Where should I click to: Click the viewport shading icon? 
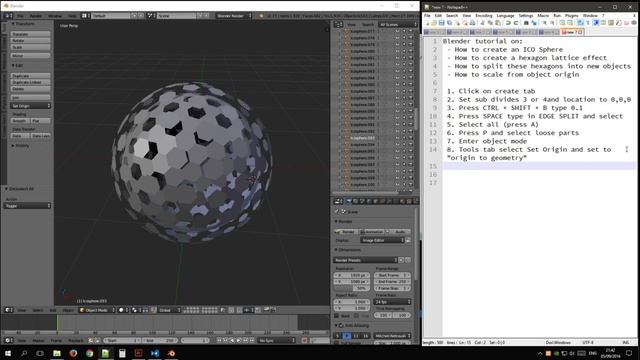(x=122, y=310)
